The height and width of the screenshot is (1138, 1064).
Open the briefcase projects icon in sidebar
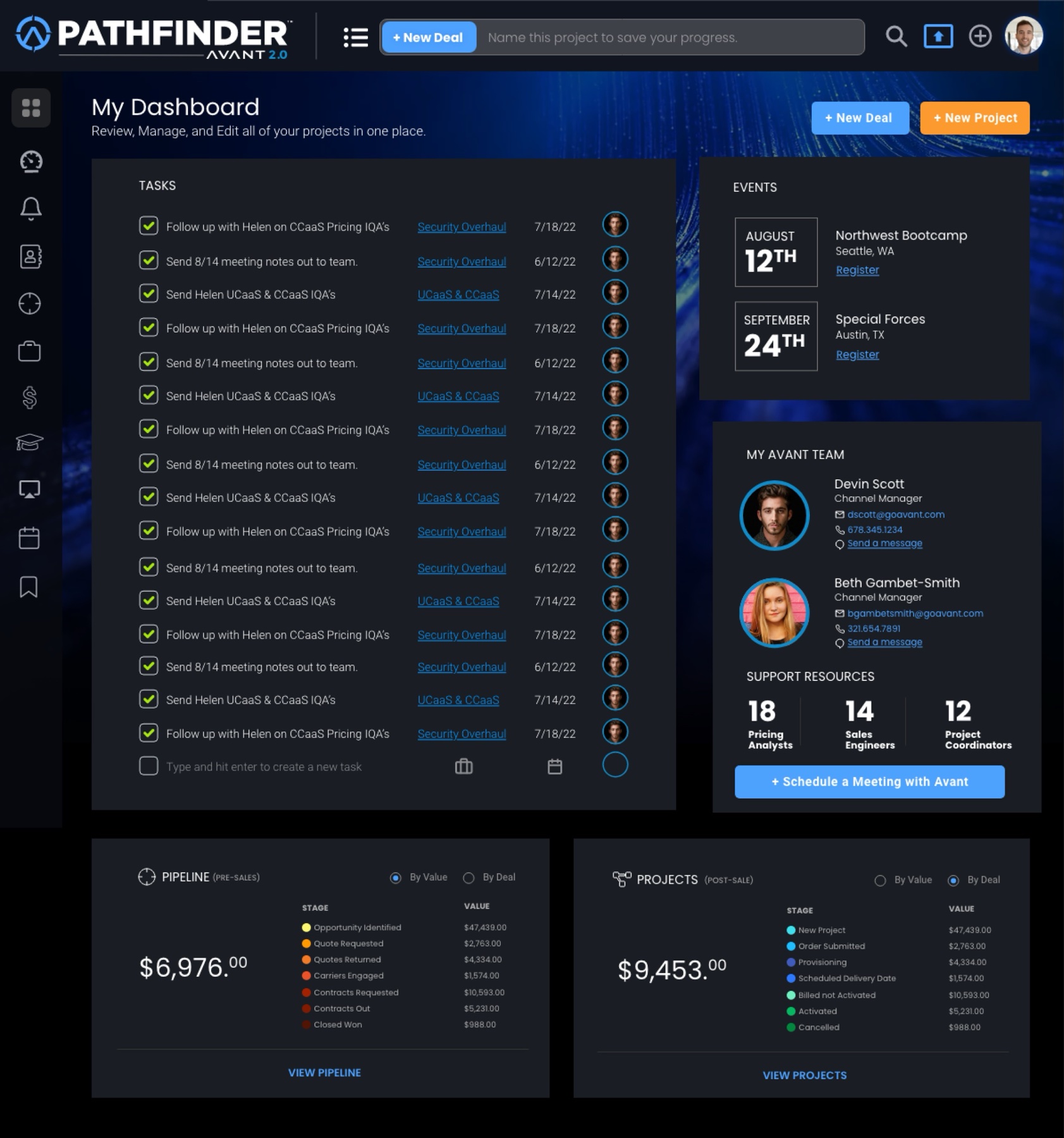(30, 351)
